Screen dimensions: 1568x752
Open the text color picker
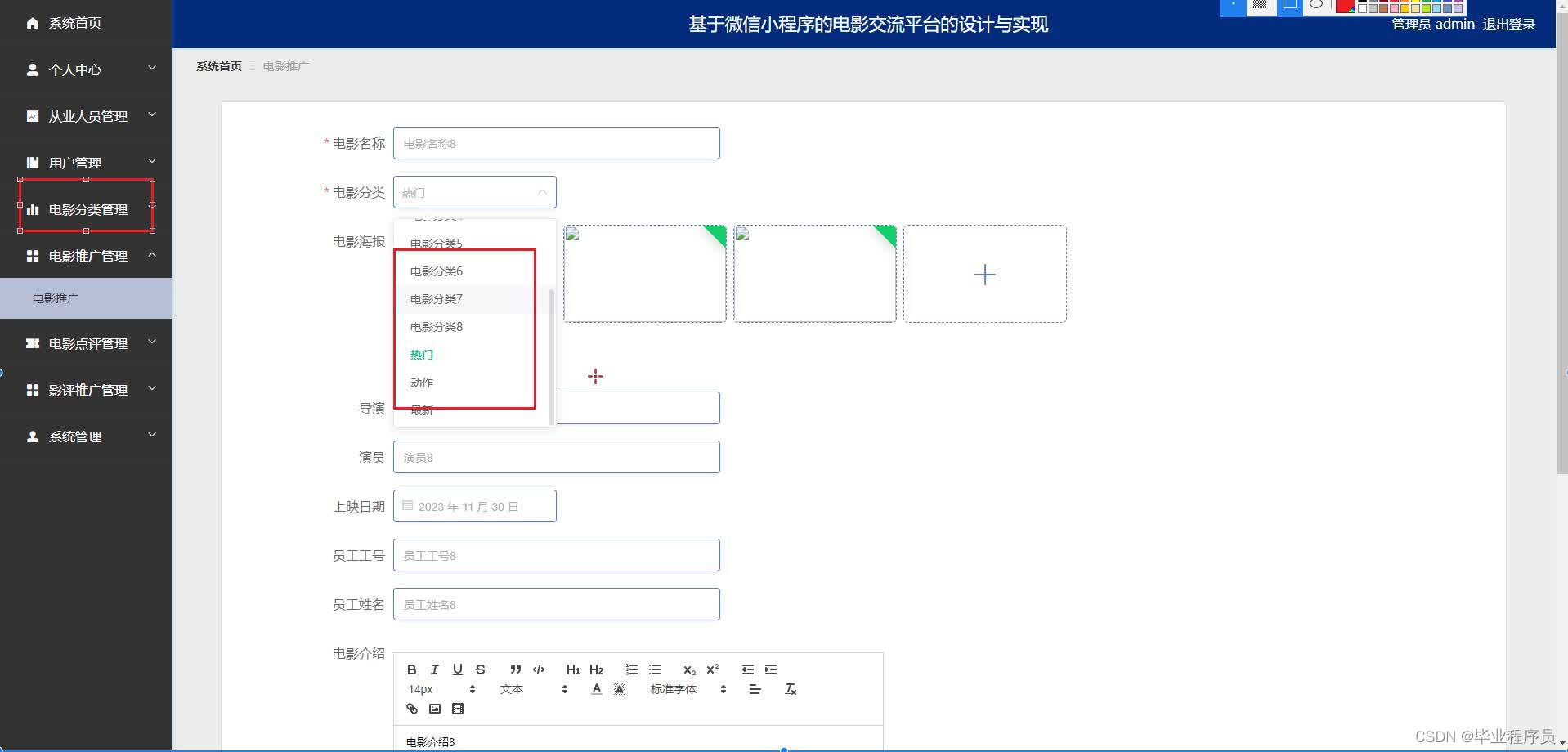coord(597,689)
